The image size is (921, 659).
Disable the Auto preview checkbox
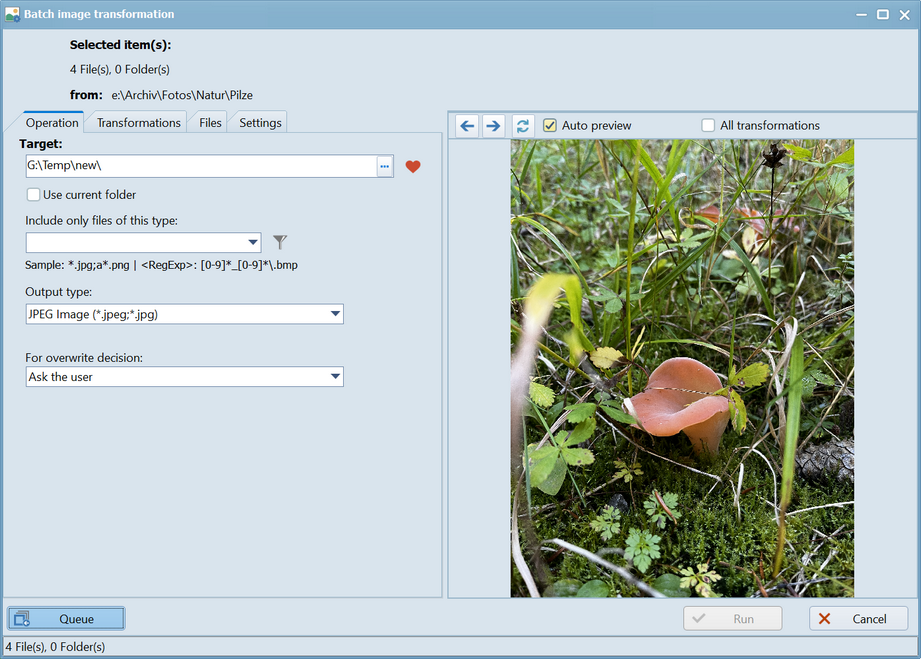(x=550, y=126)
